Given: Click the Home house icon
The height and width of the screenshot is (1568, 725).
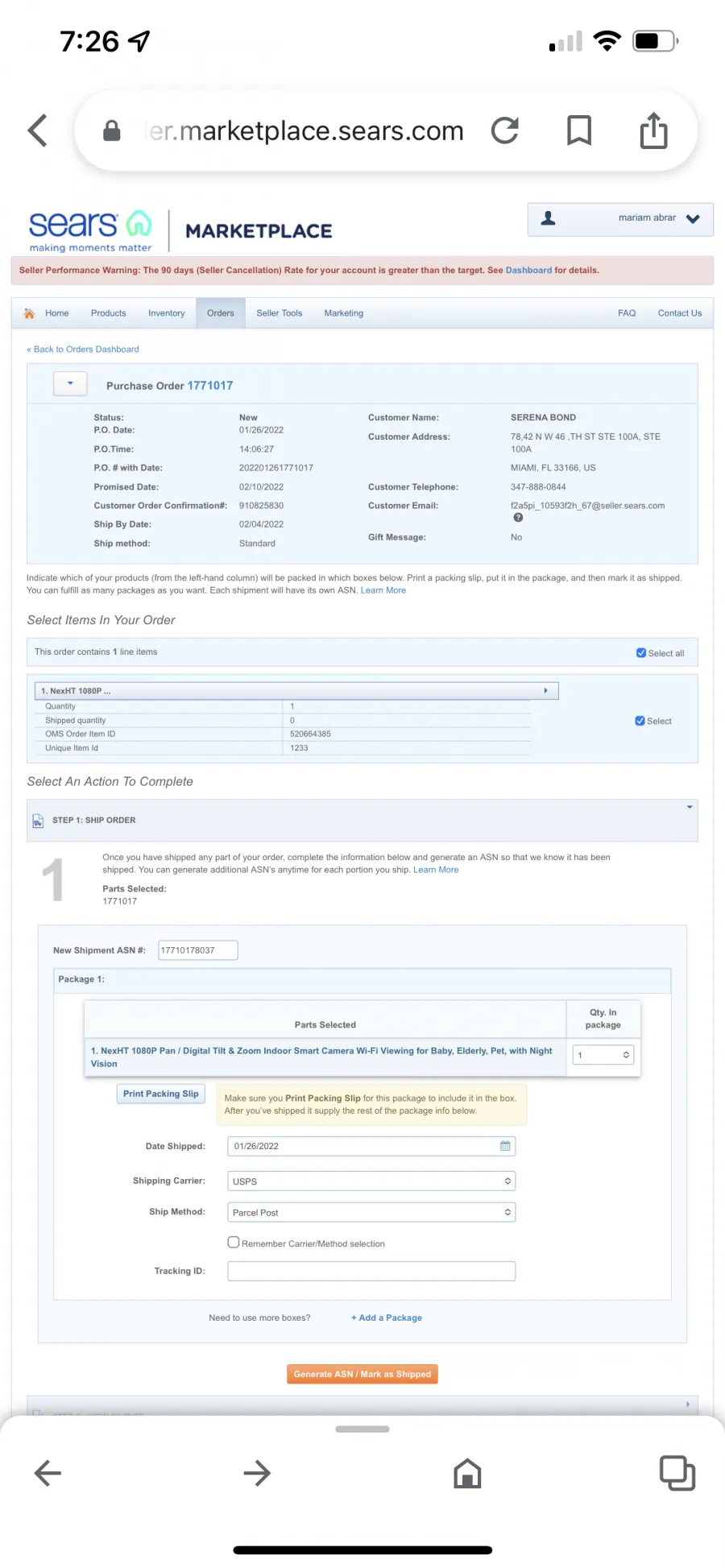Looking at the screenshot, I should 29,313.
